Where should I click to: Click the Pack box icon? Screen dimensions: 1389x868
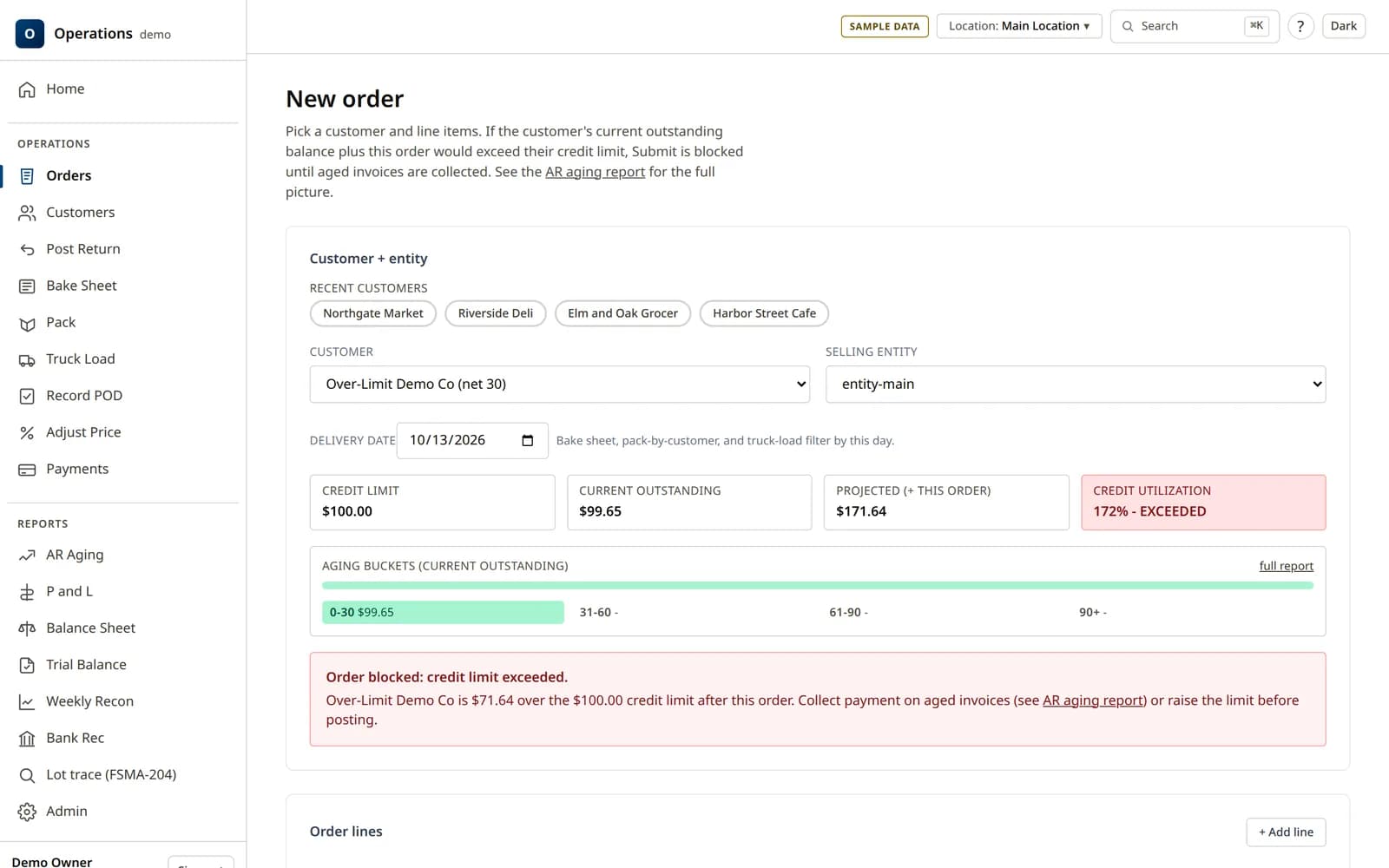[x=27, y=323]
